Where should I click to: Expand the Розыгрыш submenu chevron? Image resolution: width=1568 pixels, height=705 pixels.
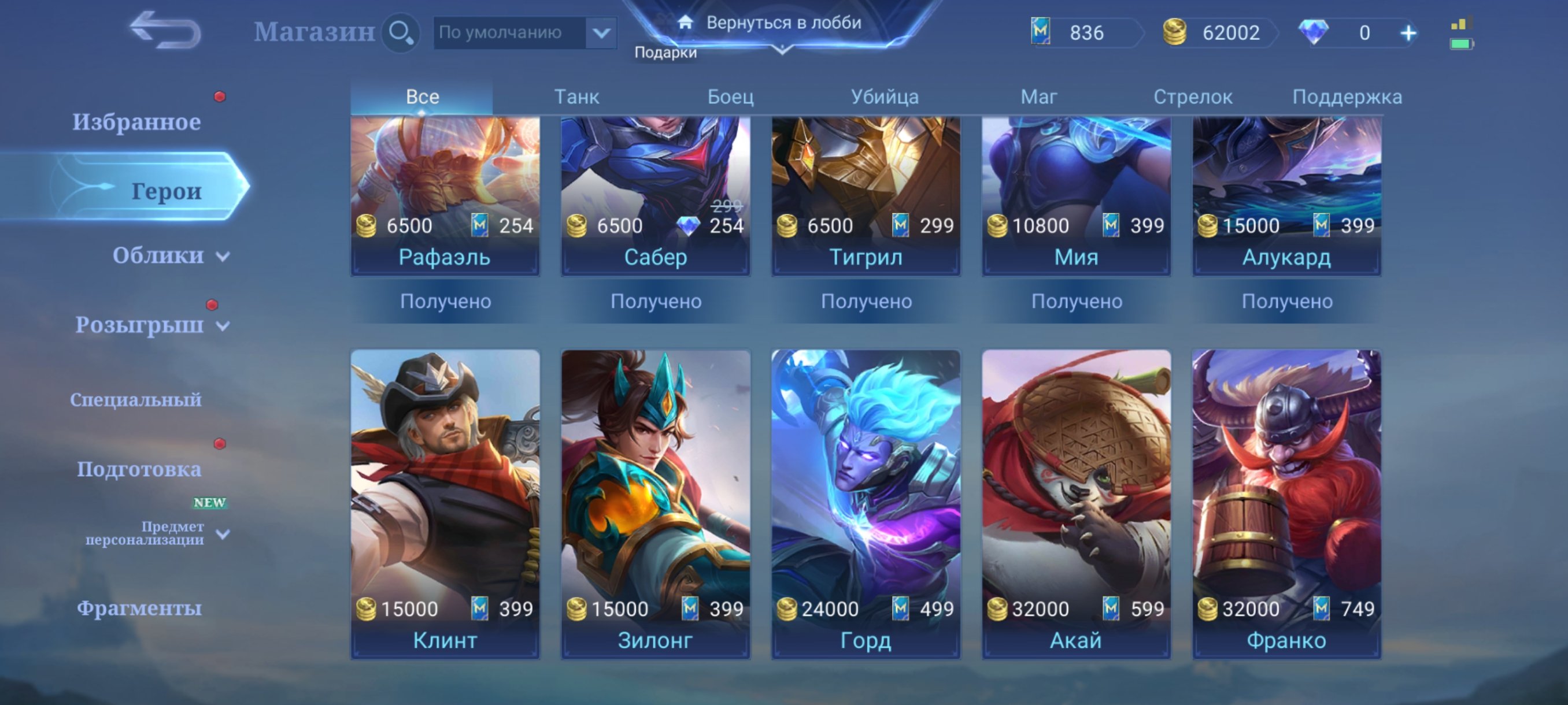pyautogui.click(x=223, y=326)
